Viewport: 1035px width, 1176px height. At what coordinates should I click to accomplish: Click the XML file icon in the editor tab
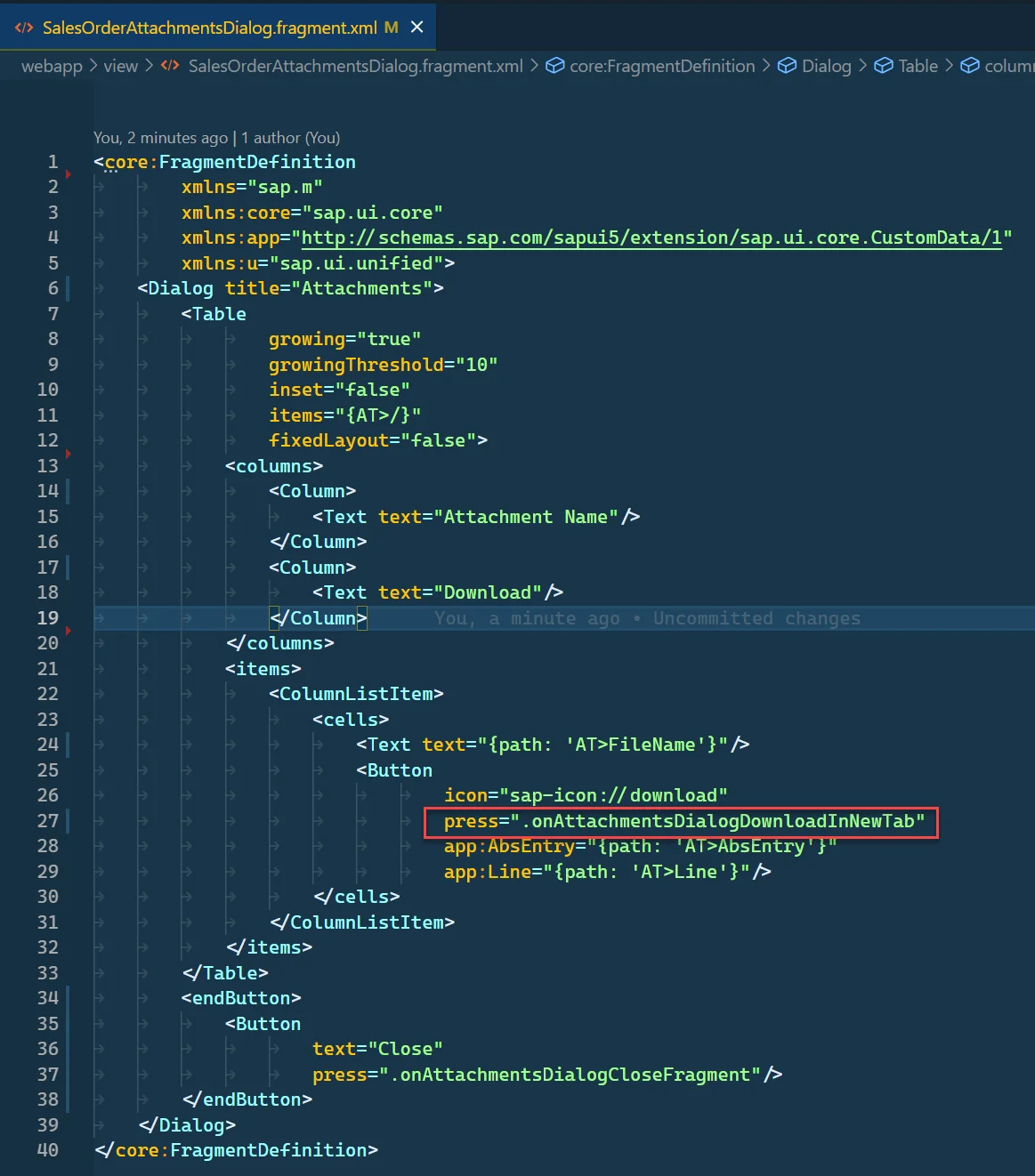(x=23, y=28)
